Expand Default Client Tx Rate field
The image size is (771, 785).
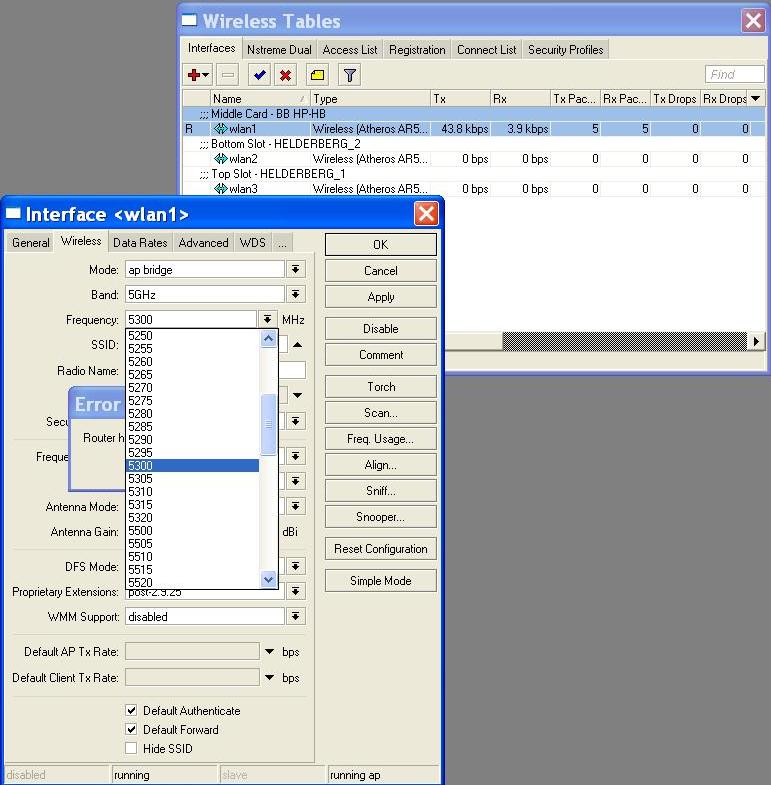click(x=269, y=677)
